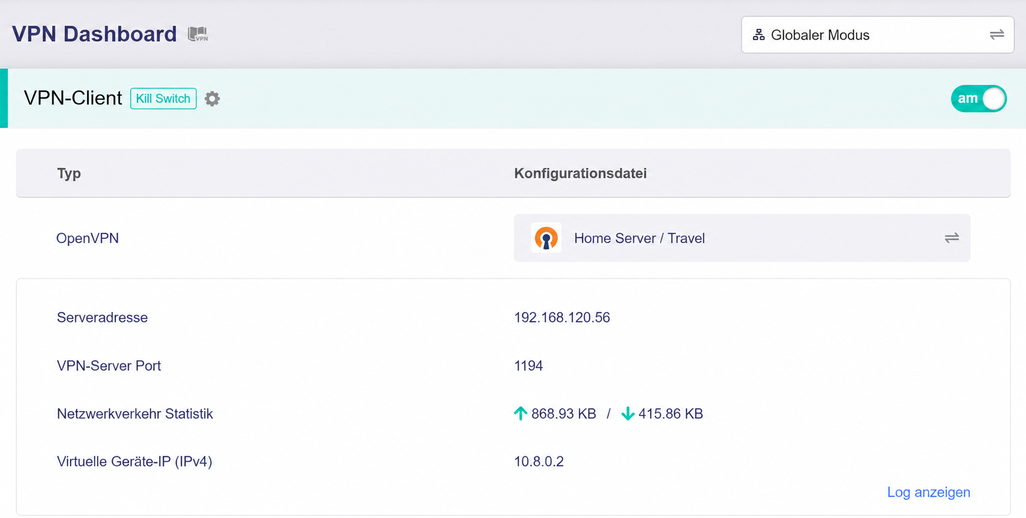The image size is (1026, 518).
Task: Click the Netzwerkverkehr Statistik label
Action: pos(135,413)
